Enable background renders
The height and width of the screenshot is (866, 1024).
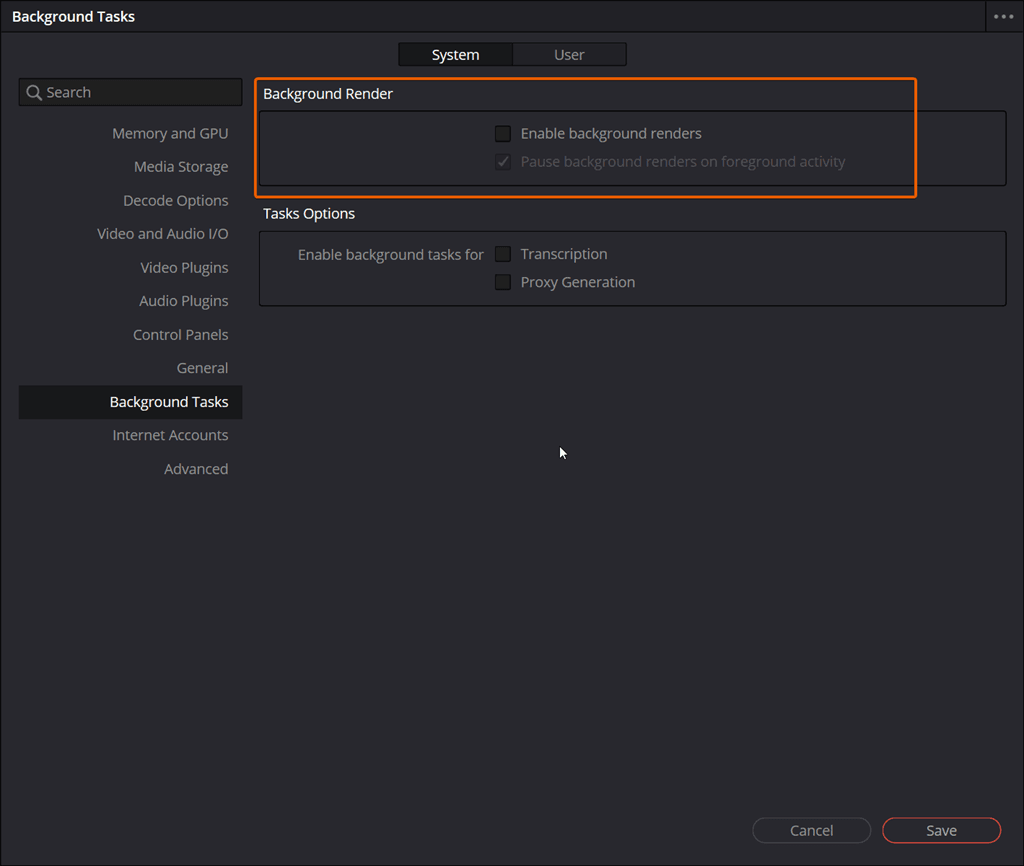click(502, 133)
